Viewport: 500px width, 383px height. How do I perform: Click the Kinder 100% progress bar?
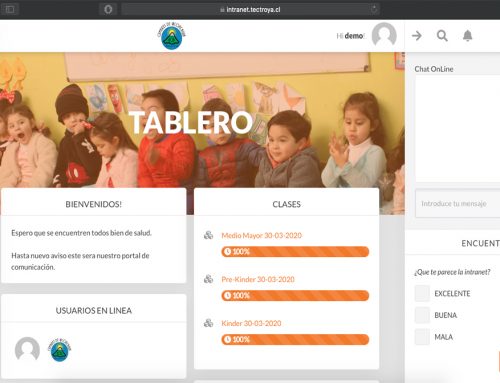pyautogui.click(x=295, y=339)
